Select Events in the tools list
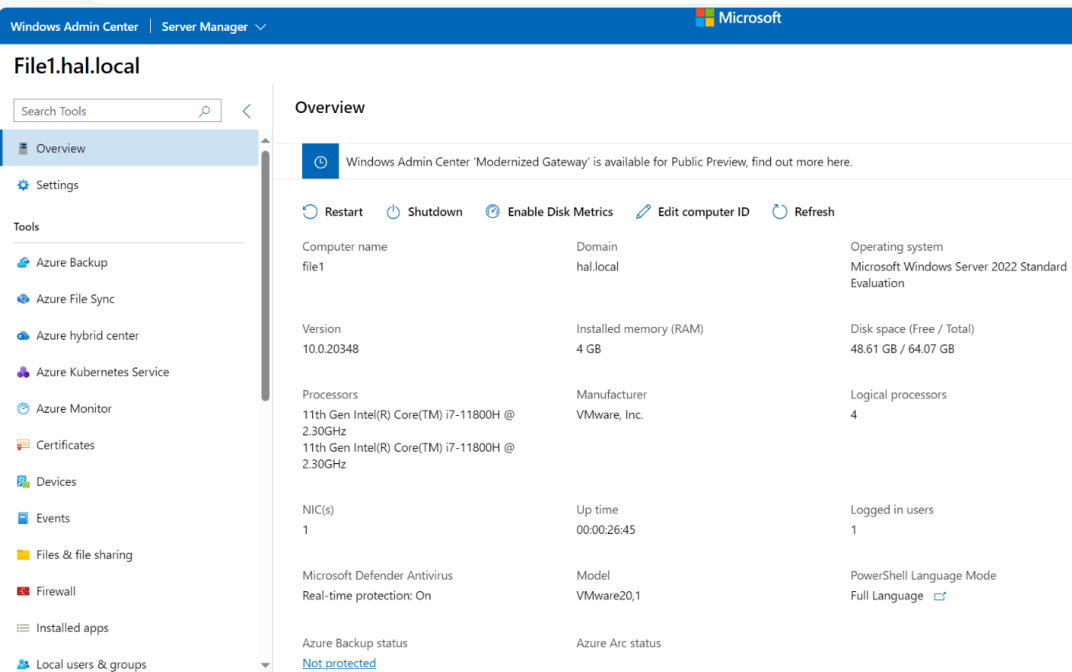The height and width of the screenshot is (672, 1072). click(x=53, y=518)
